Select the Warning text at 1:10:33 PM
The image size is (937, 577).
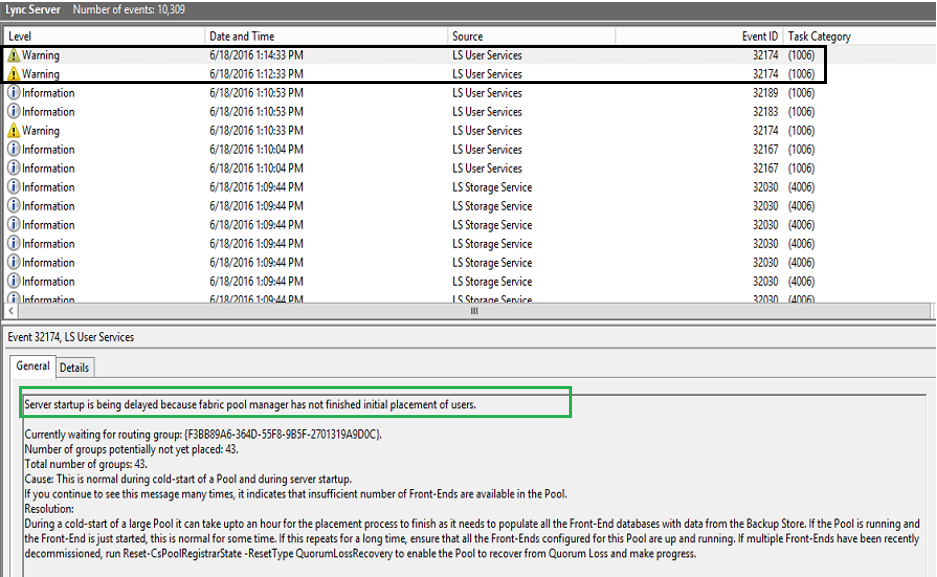point(41,131)
